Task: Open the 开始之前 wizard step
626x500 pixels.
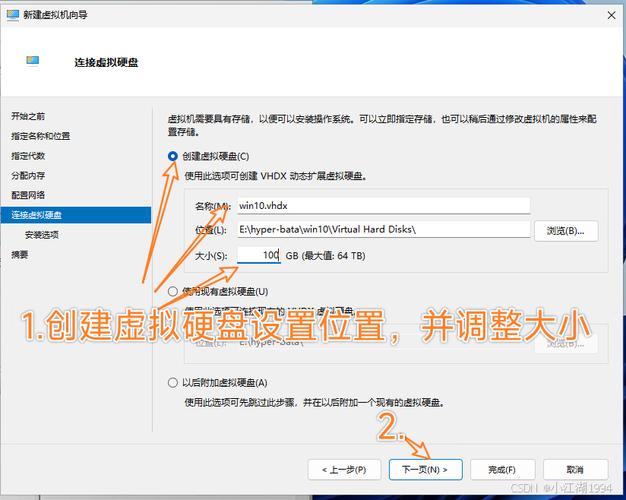Action: coord(28,116)
